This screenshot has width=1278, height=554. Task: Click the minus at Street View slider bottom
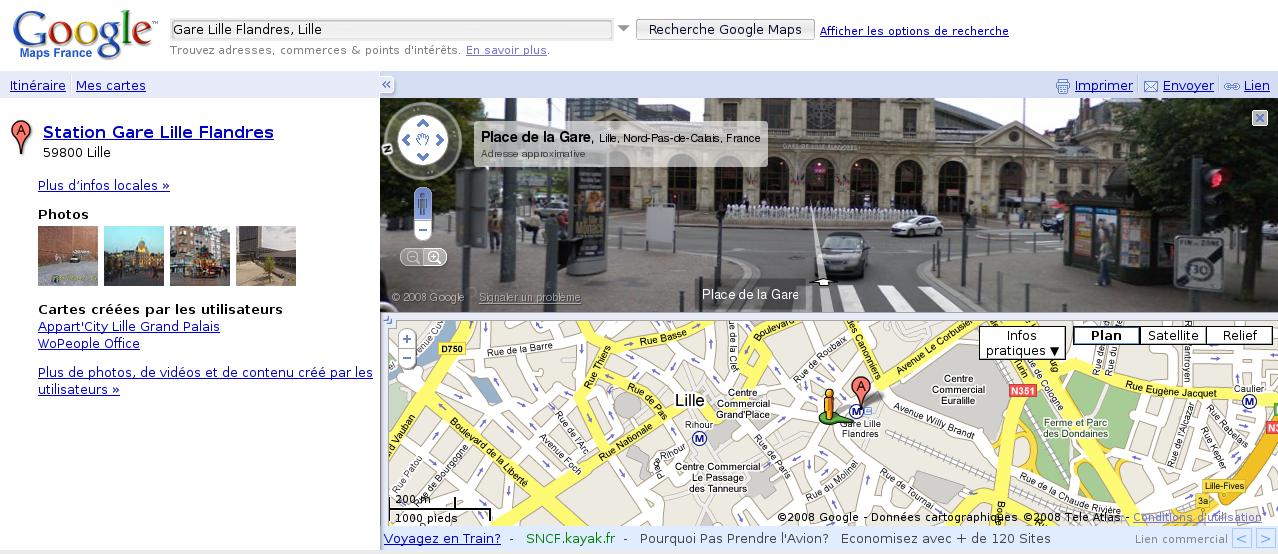click(423, 231)
